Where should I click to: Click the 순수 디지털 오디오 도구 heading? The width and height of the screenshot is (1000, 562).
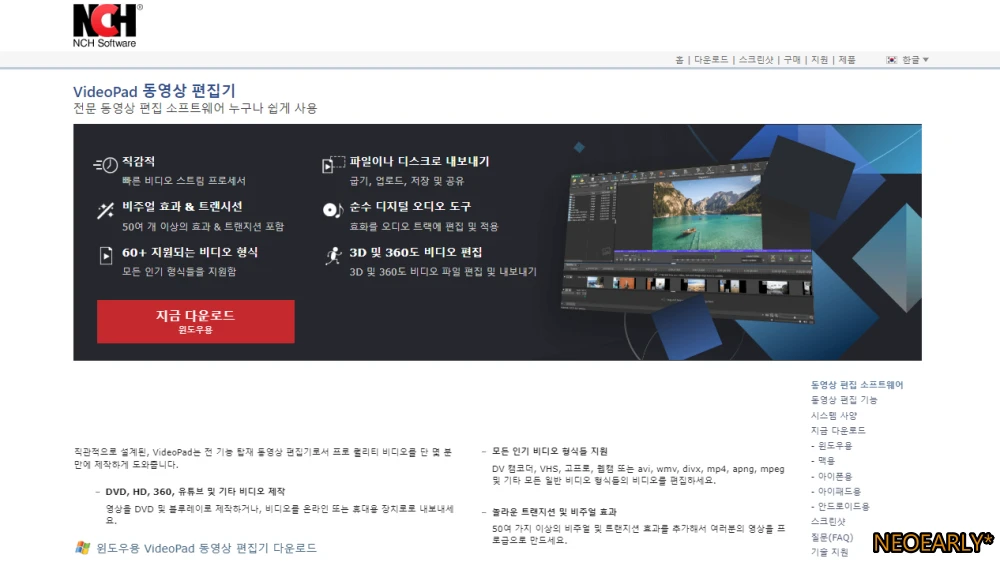pos(410,207)
